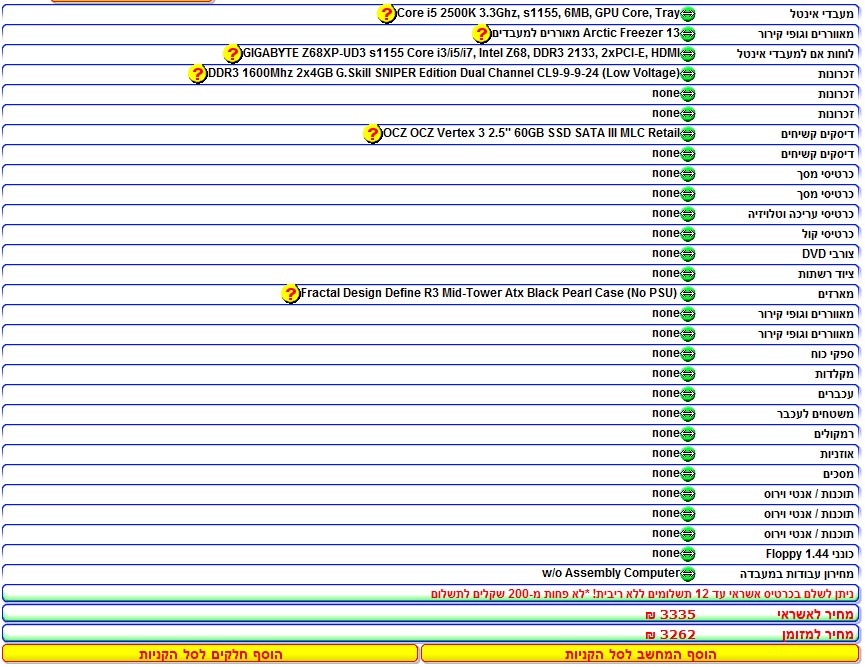Open the Floppy 1.44 drive selector icon
This screenshot has width=865, height=667.
coord(688,554)
